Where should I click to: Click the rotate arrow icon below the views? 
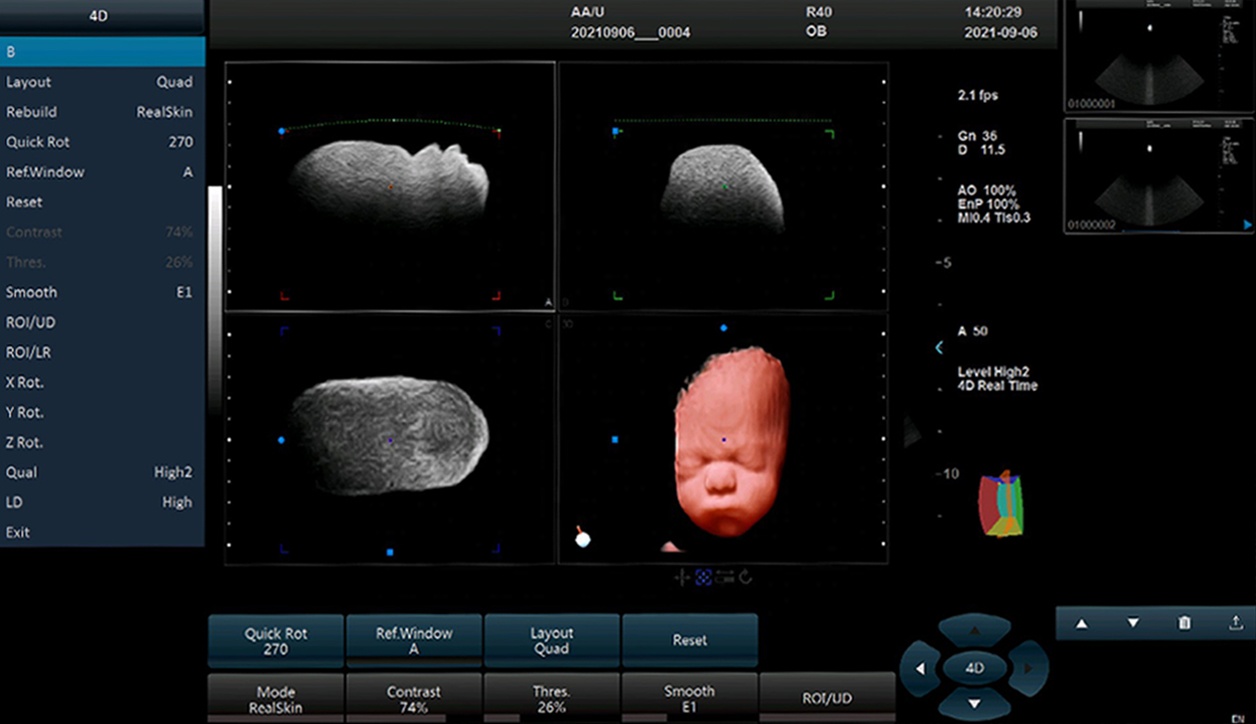pyautogui.click(x=746, y=577)
